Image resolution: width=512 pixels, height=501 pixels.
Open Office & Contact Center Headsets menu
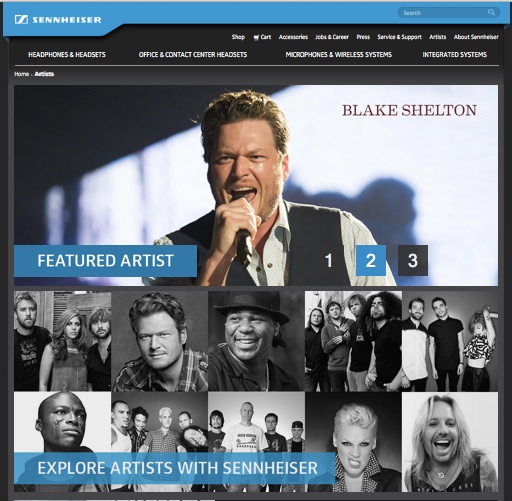[x=193, y=55]
